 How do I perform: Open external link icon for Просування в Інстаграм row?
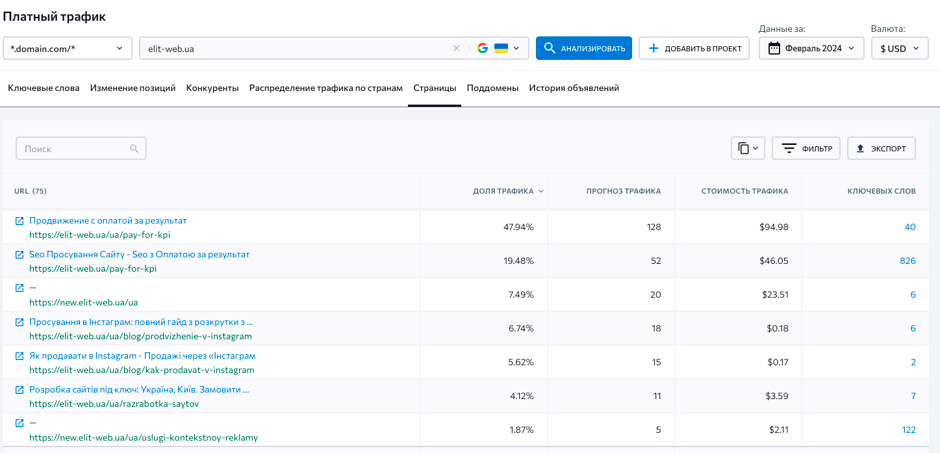click(x=19, y=322)
